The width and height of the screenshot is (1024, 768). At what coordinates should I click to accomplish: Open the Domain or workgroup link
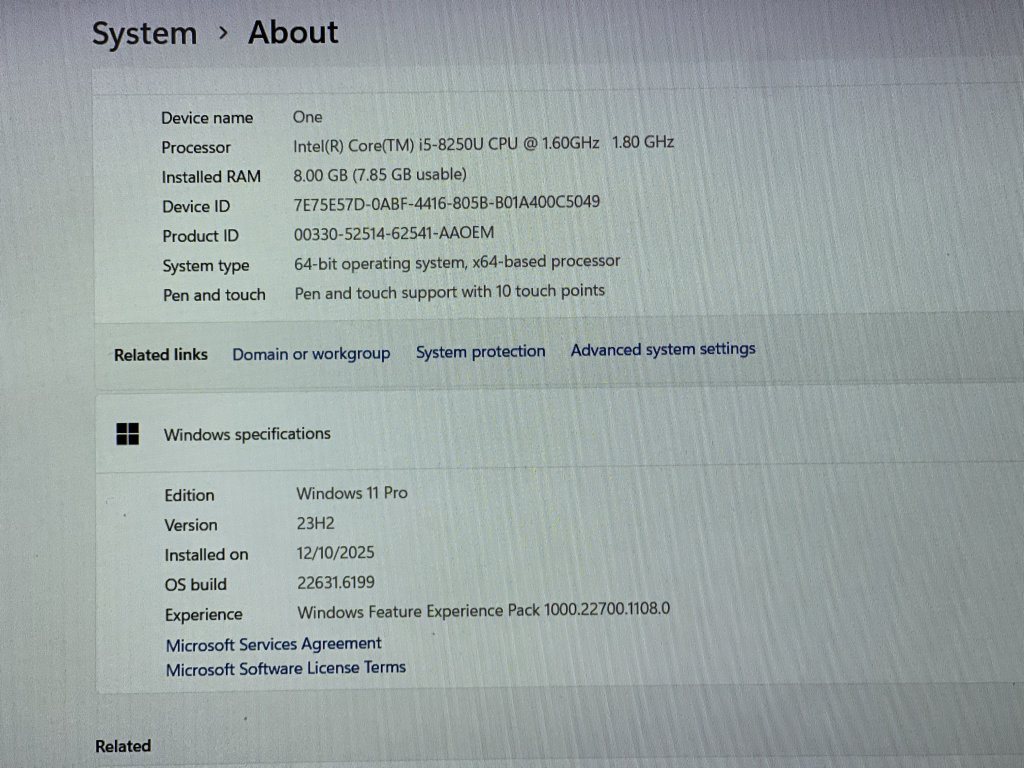(311, 354)
